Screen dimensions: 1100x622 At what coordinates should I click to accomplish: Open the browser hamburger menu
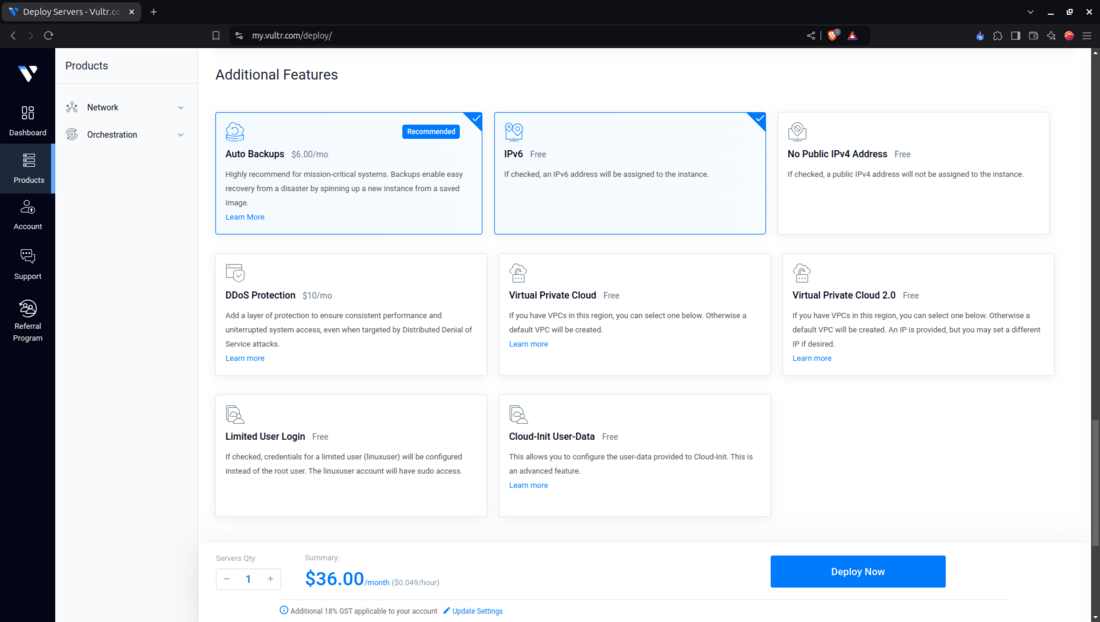tap(1087, 36)
